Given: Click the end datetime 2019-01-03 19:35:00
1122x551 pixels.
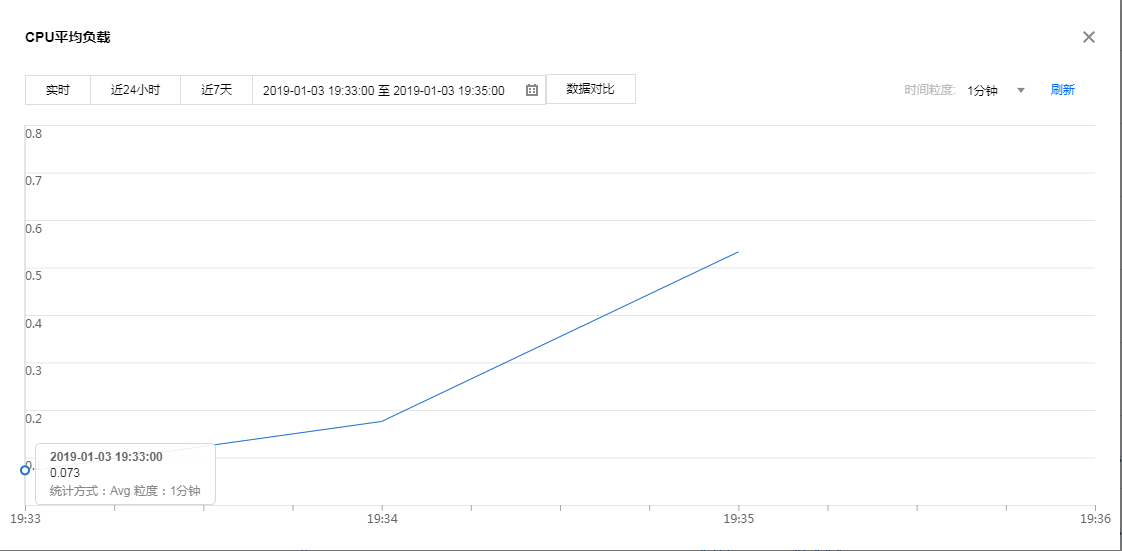Looking at the screenshot, I should click(x=448, y=90).
